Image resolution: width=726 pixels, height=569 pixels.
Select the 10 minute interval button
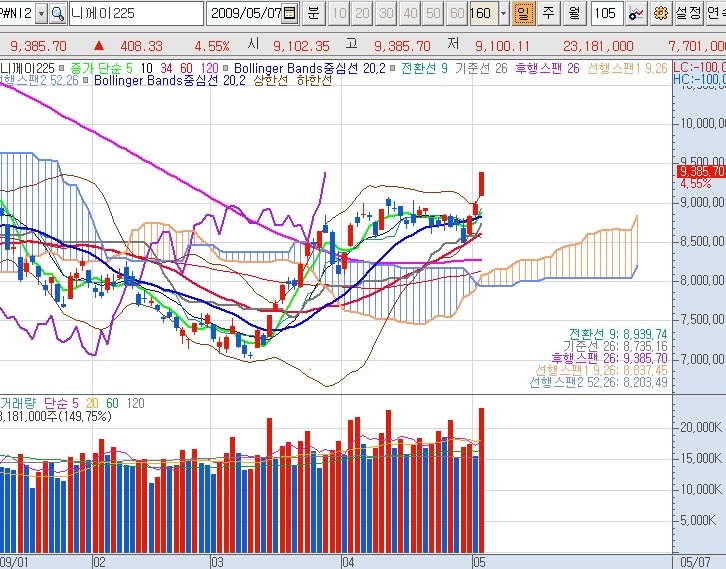(338, 14)
